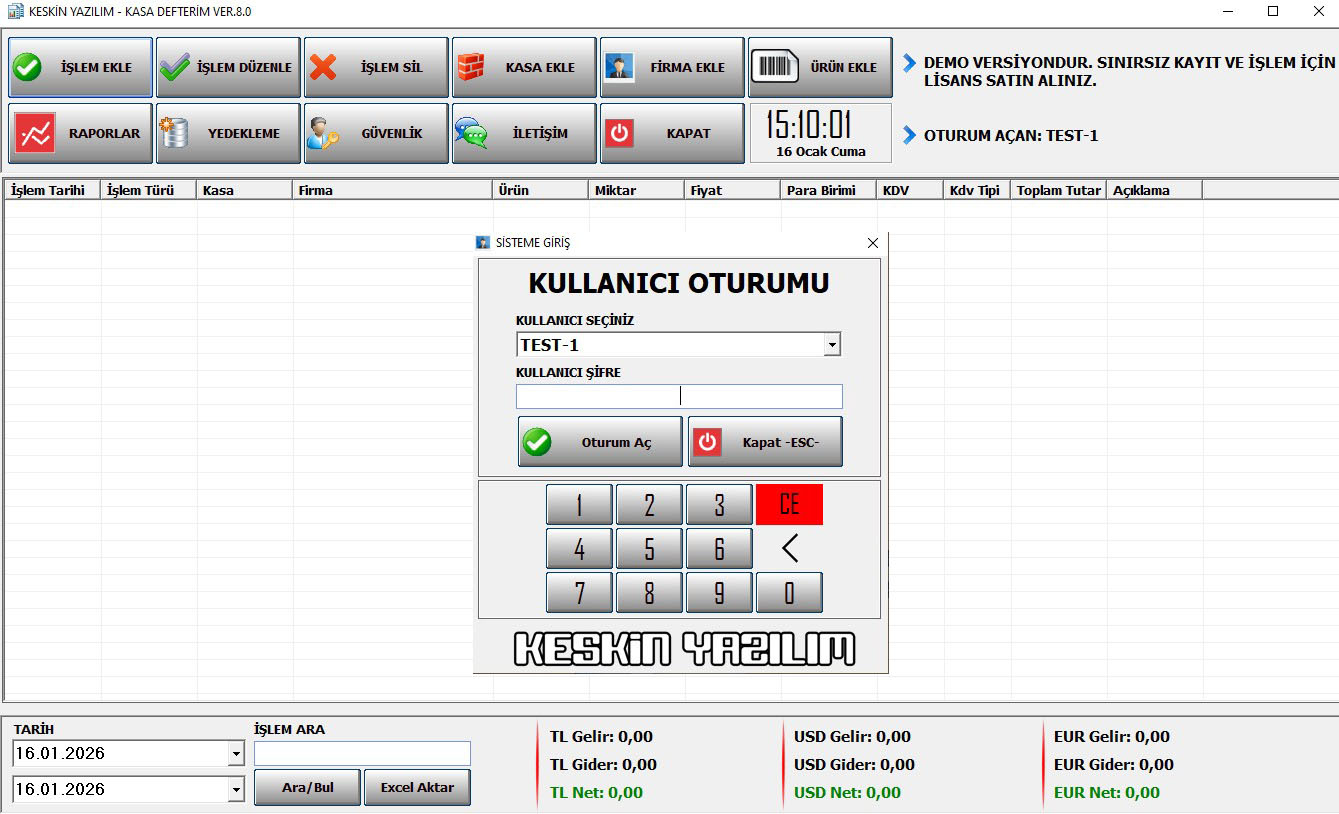Launch Yedekleme with the database icon
Viewport: 1339px width, 814px height.
pos(175,134)
